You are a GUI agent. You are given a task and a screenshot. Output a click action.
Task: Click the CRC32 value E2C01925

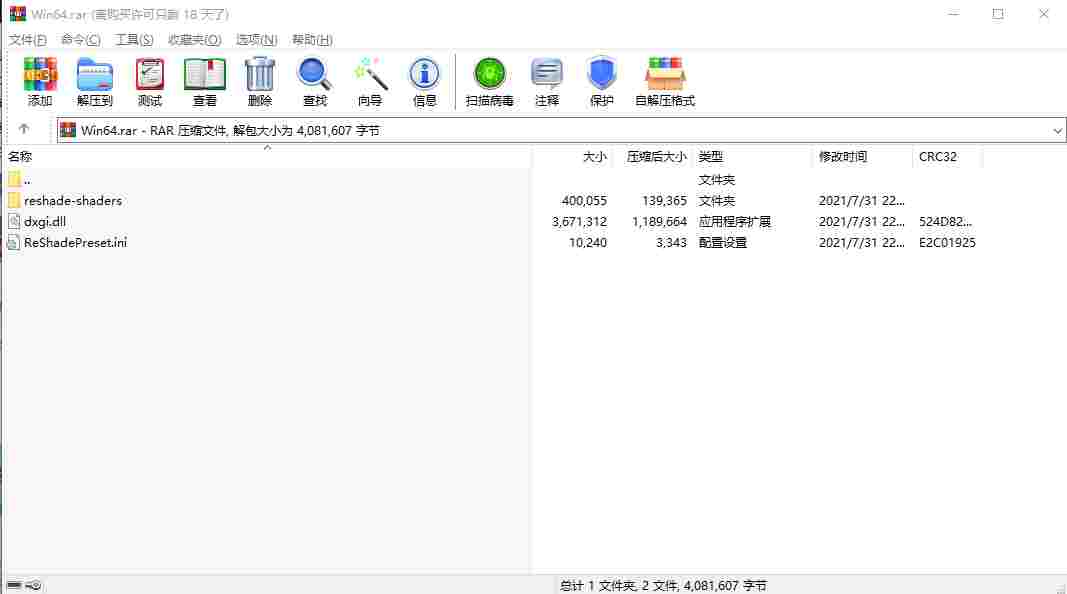(x=947, y=242)
